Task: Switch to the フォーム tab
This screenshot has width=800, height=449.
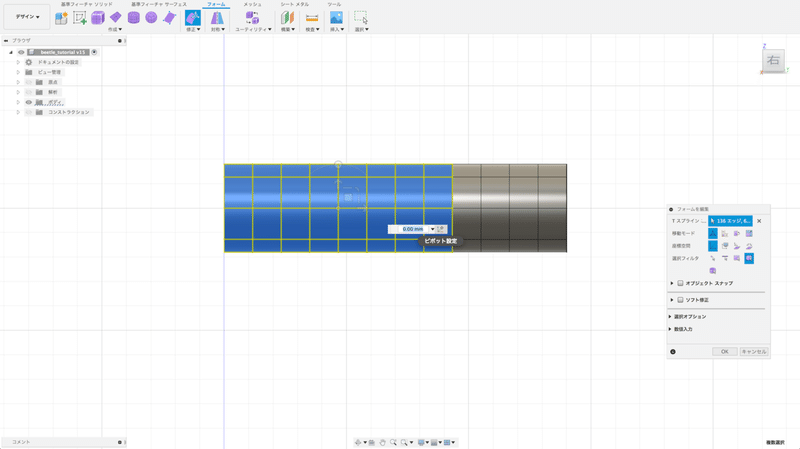Action: [216, 4]
